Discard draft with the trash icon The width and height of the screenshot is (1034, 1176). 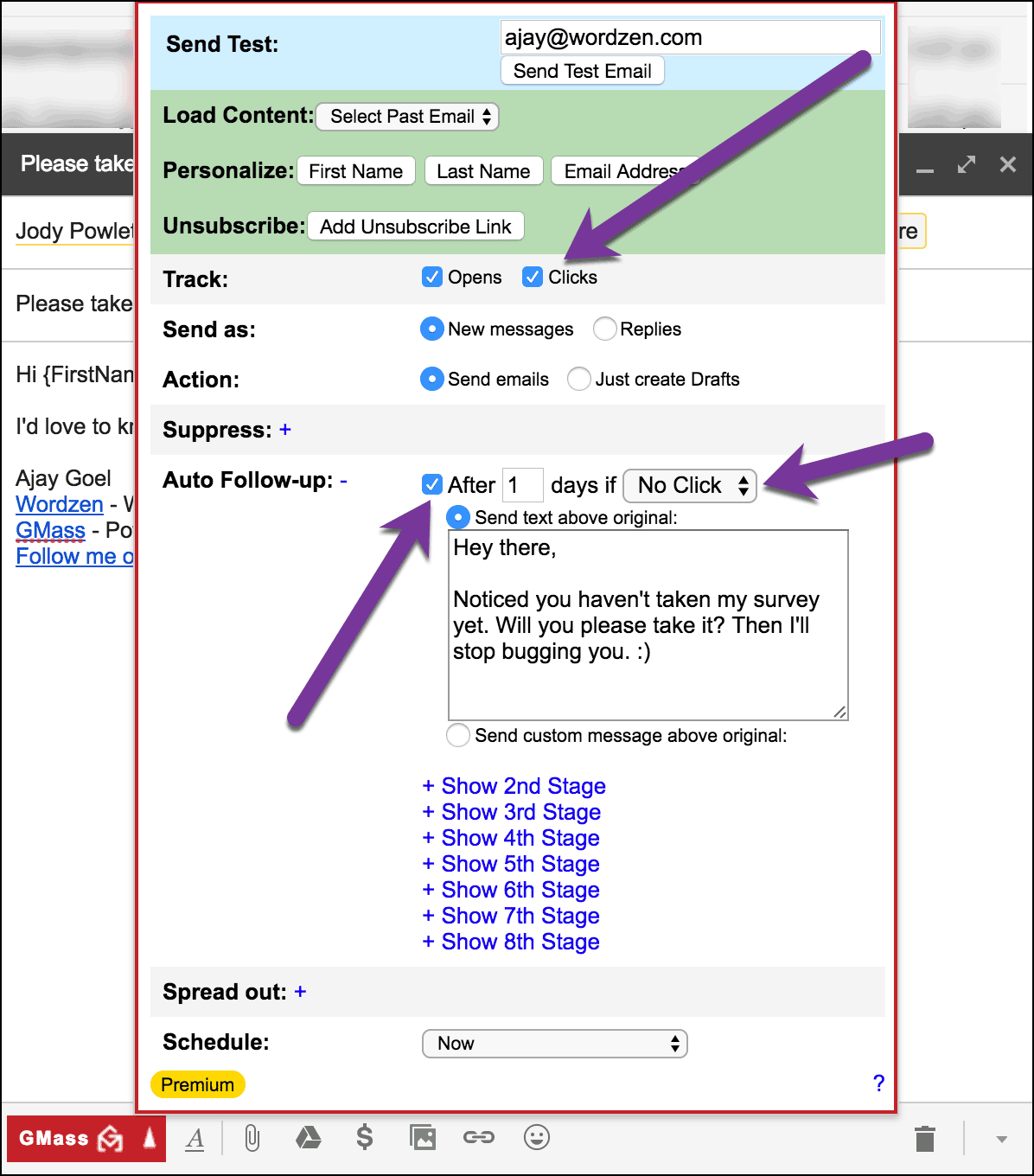point(925,1139)
